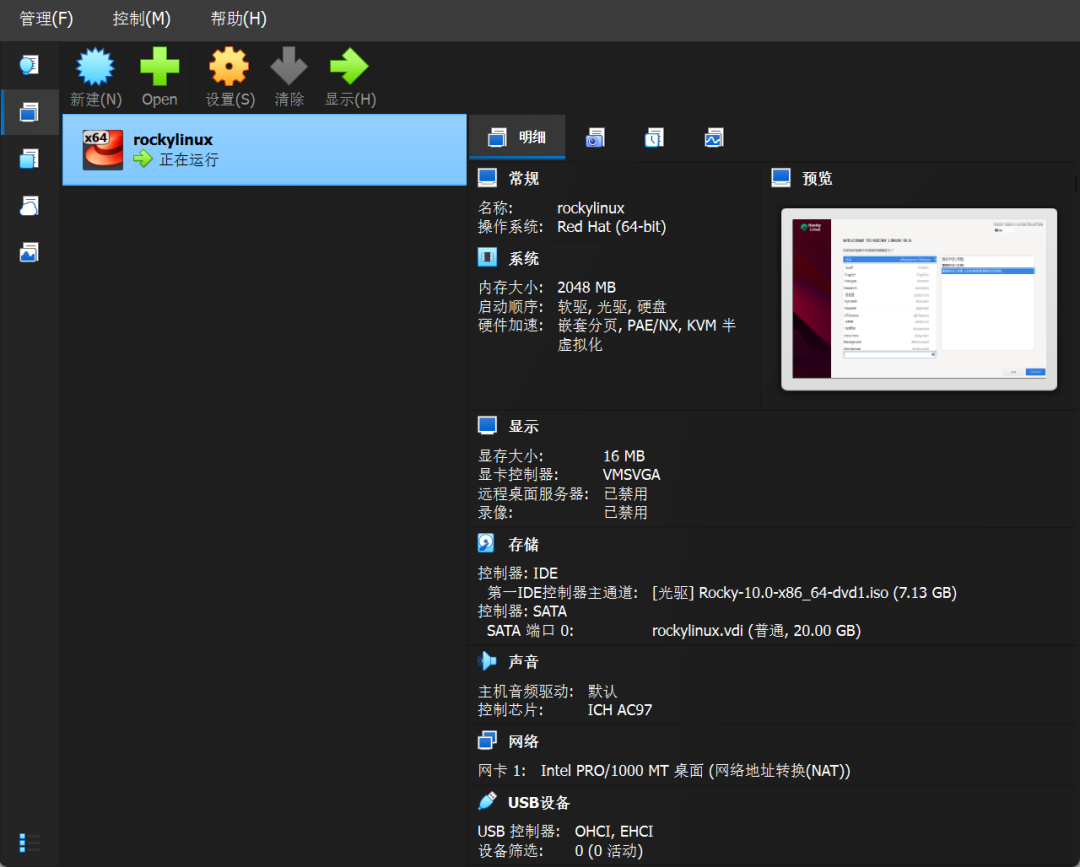Image resolution: width=1080 pixels, height=867 pixels.
Task: Switch to the logs clock tab
Action: (x=654, y=138)
